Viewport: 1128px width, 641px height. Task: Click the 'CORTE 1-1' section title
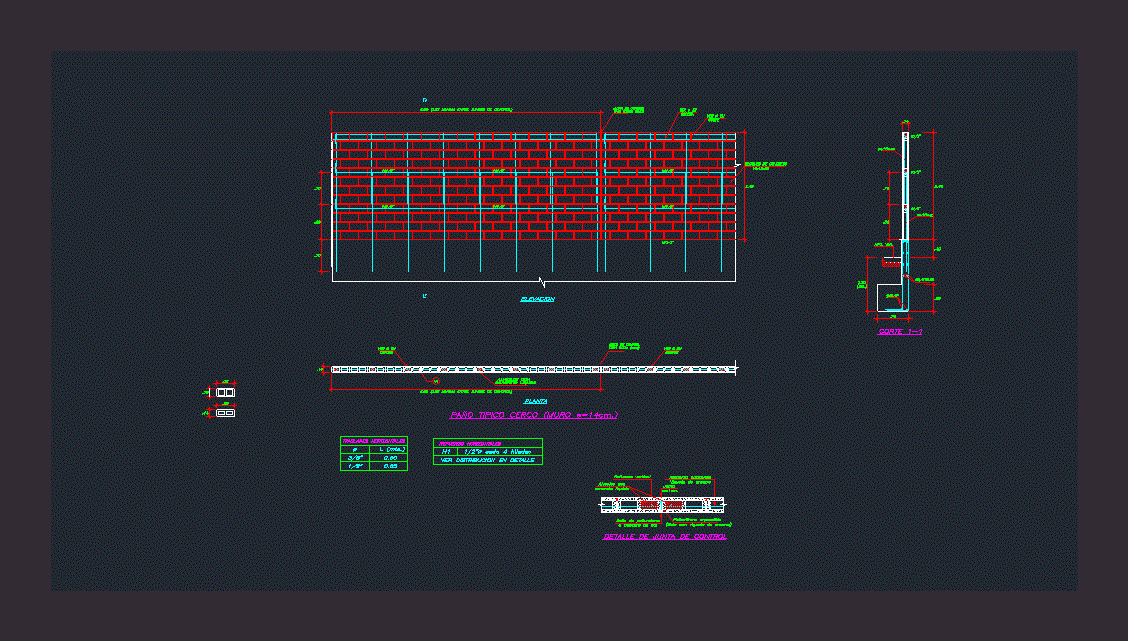(x=900, y=332)
